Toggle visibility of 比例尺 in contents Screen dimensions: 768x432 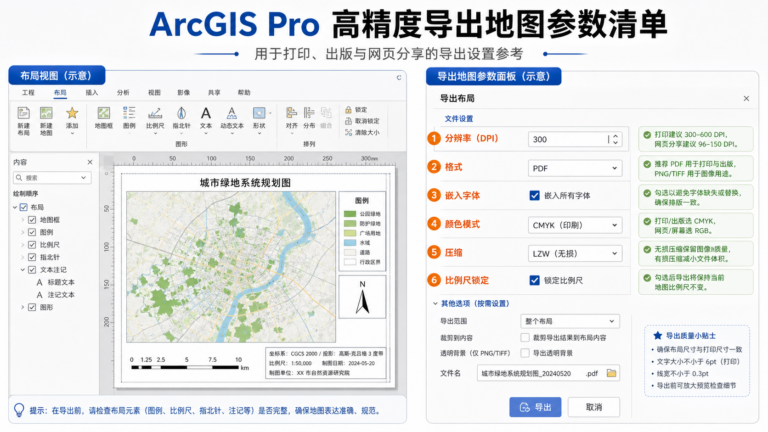[32, 245]
